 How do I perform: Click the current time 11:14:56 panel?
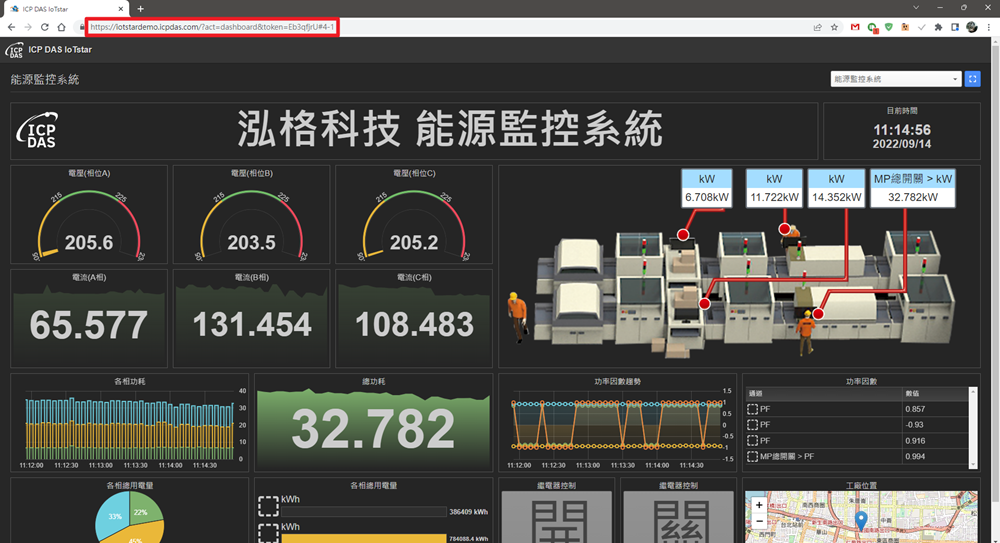(902, 131)
